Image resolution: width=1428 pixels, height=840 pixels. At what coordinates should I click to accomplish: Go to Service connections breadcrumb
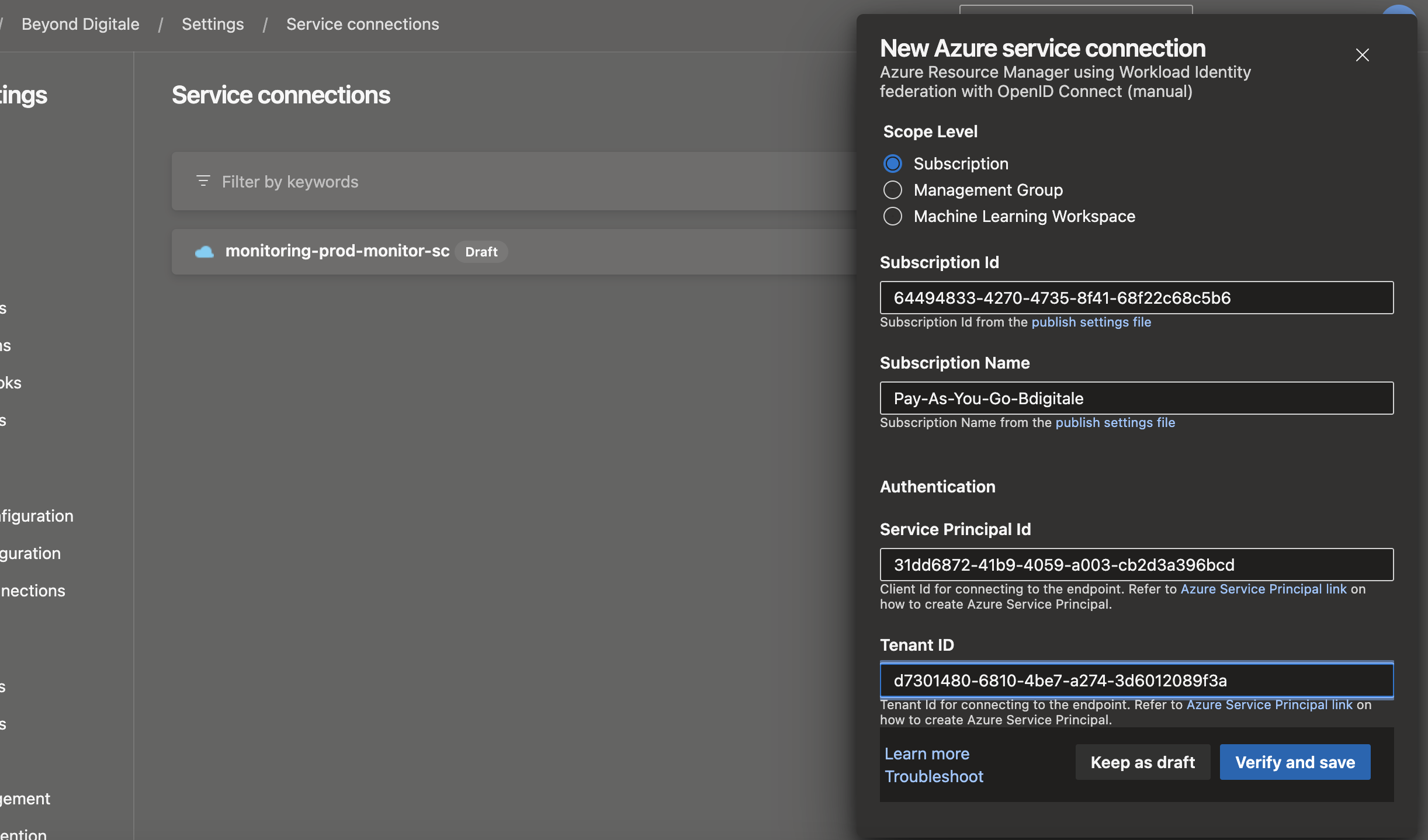pos(362,25)
